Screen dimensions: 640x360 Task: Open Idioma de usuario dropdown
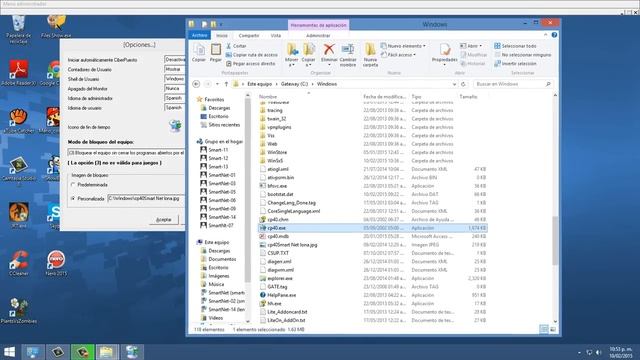pyautogui.click(x=174, y=108)
